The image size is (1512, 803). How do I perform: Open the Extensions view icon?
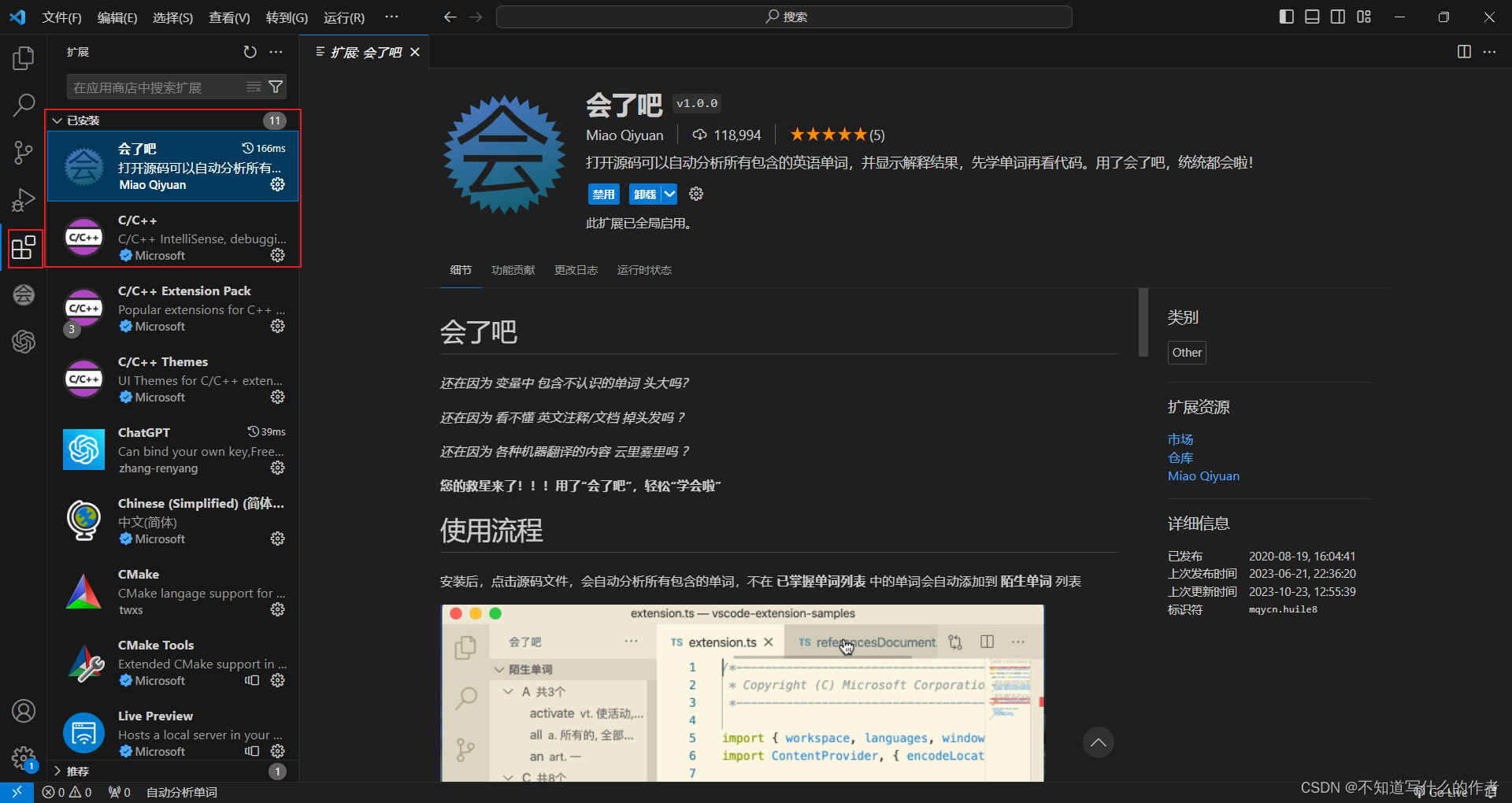24,248
